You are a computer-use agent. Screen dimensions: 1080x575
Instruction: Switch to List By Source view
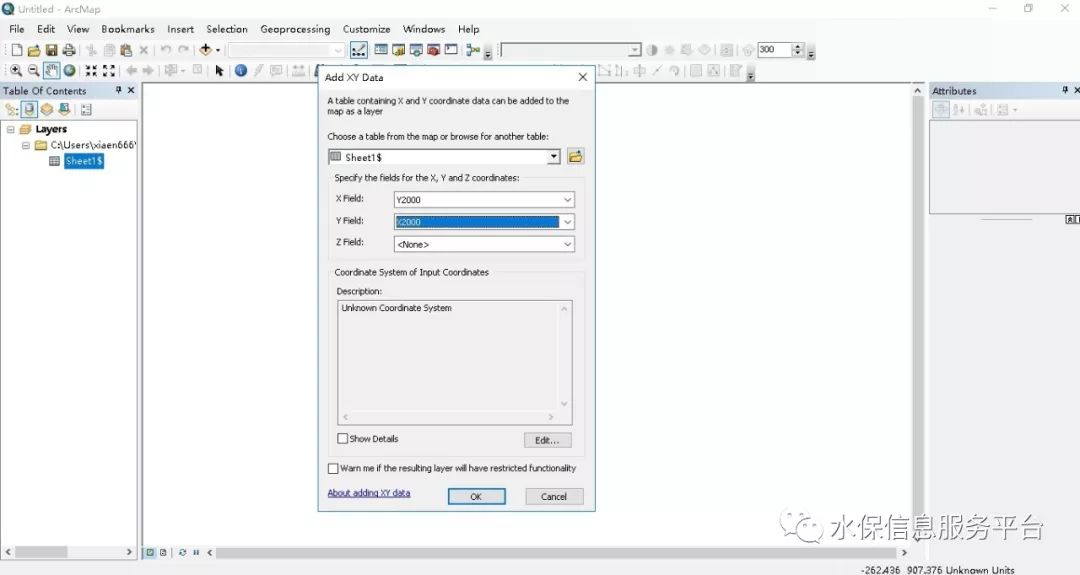tap(29, 109)
